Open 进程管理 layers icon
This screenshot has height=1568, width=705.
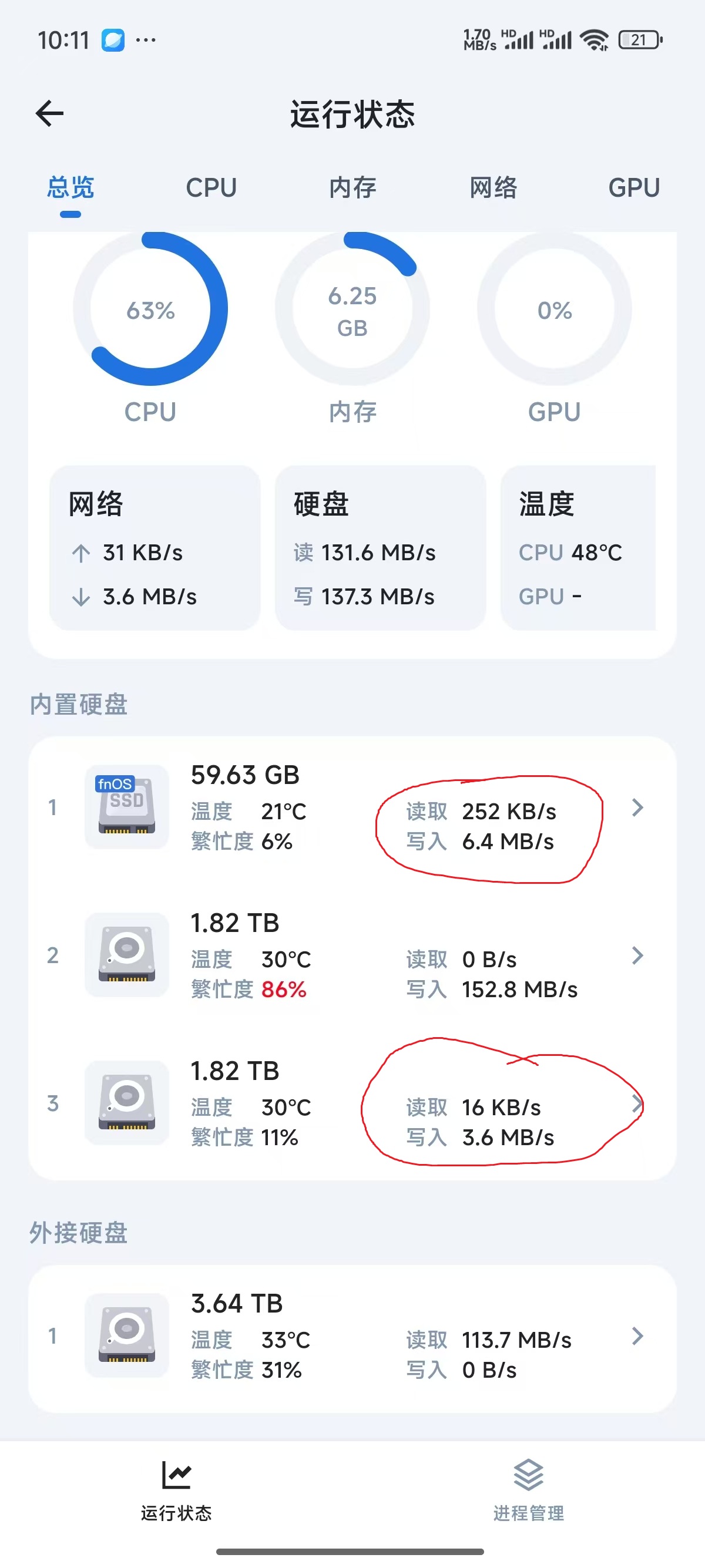click(528, 1475)
